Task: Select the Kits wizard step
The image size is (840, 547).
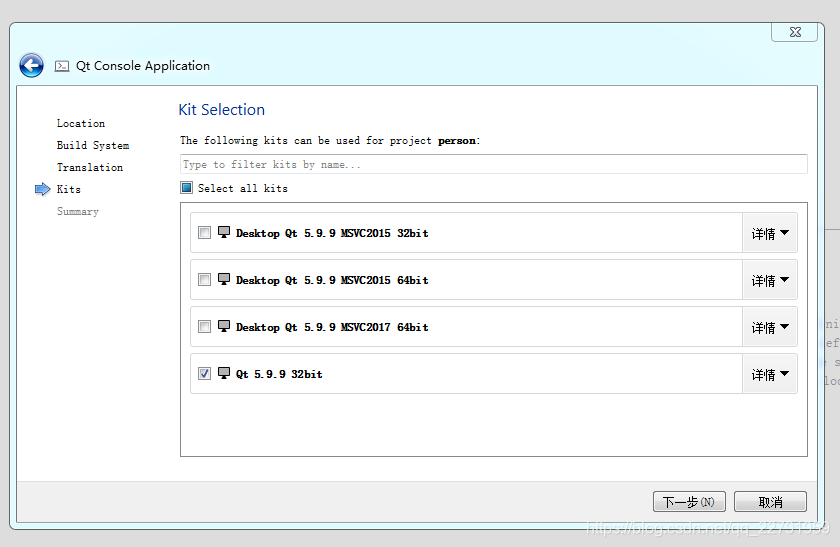Action: 69,189
